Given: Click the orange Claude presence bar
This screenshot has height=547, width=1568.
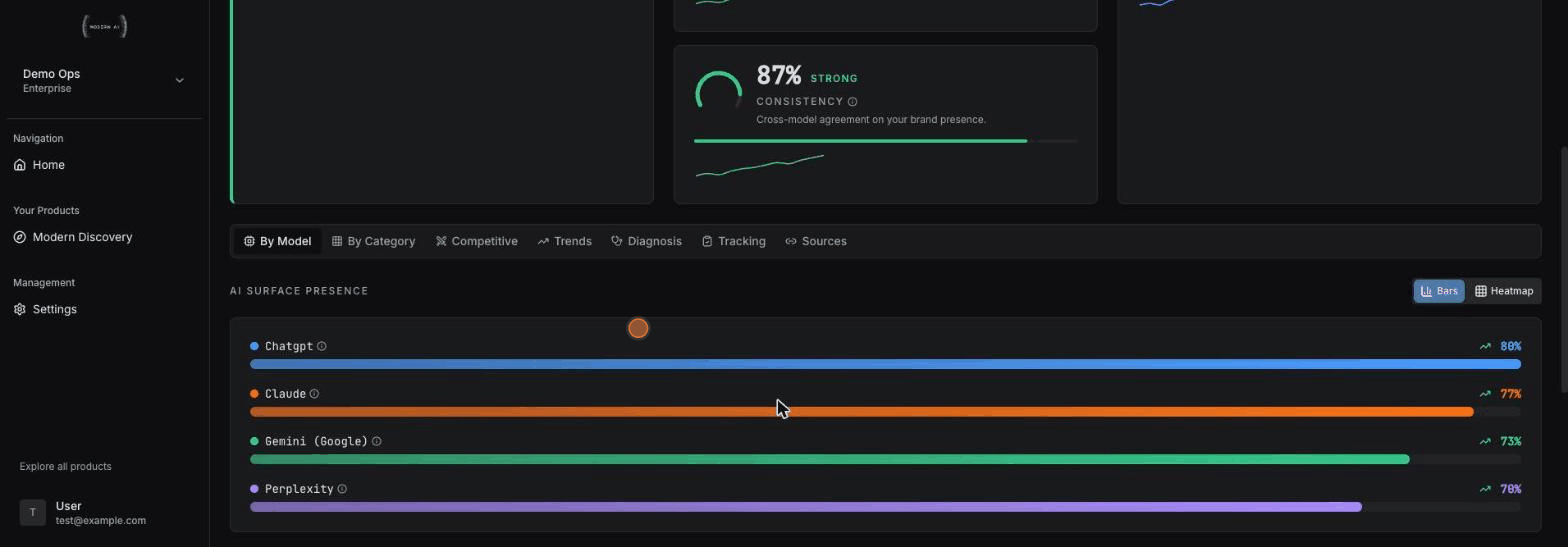Looking at the screenshot, I should click(x=861, y=412).
